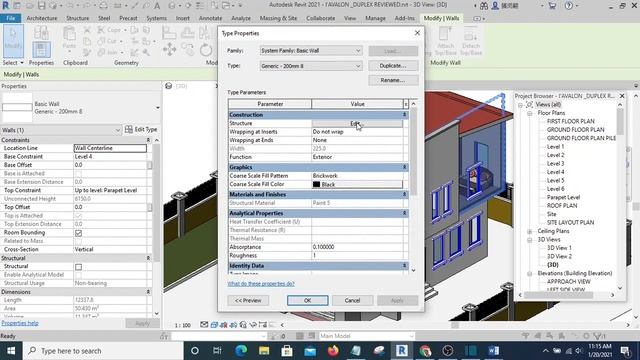This screenshot has height=360, width=640.
Task: Click OK in Type Properties
Action: 307,300
